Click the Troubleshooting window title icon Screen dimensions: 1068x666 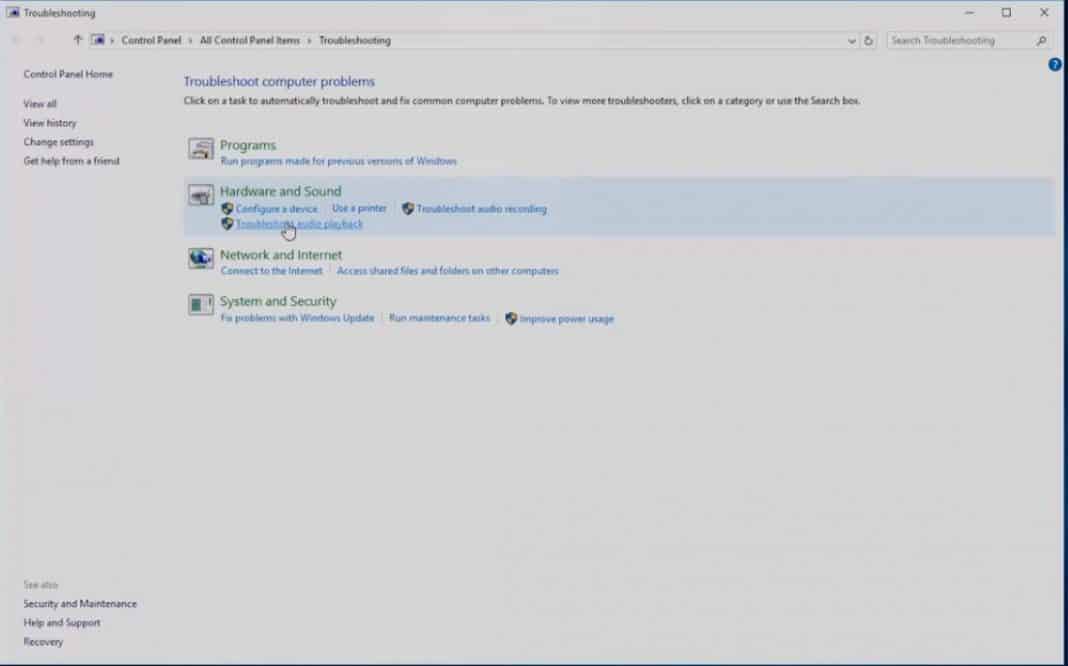(x=13, y=13)
